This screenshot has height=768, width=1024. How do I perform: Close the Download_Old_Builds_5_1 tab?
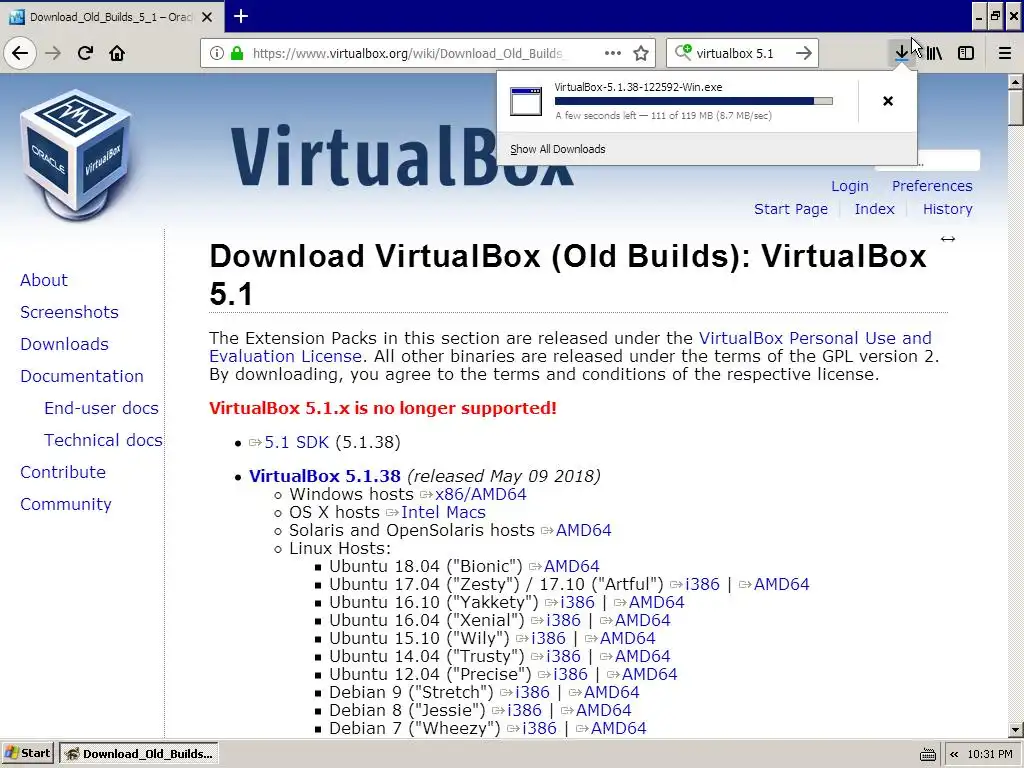coord(207,17)
